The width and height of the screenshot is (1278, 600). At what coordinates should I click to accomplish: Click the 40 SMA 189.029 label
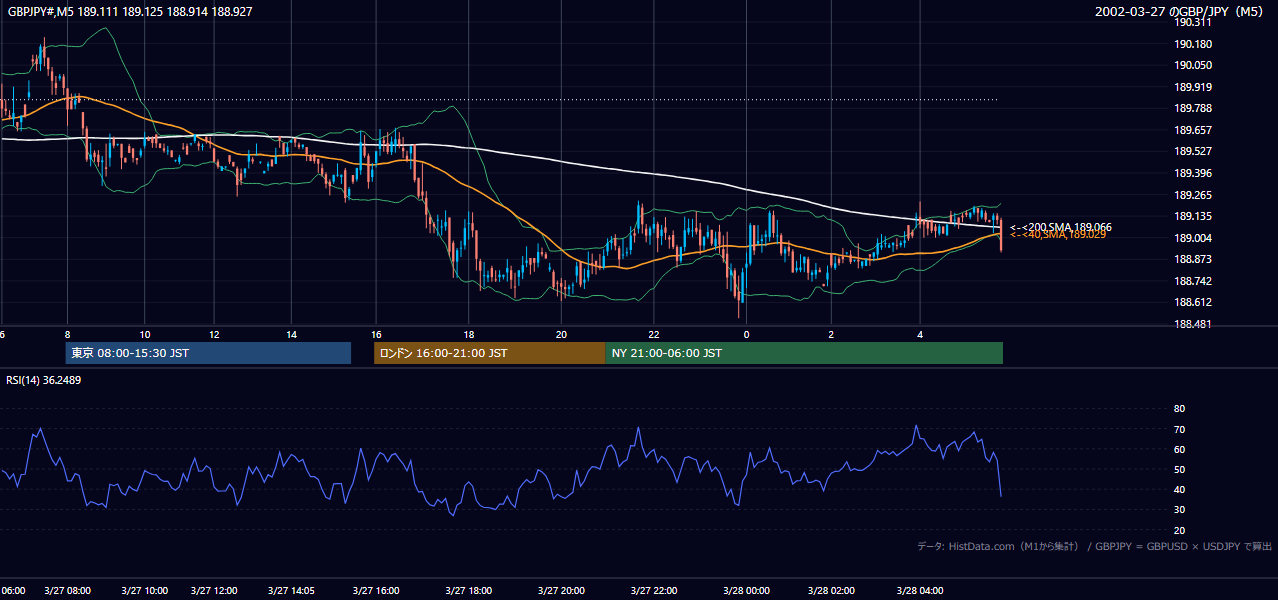click(x=1057, y=234)
